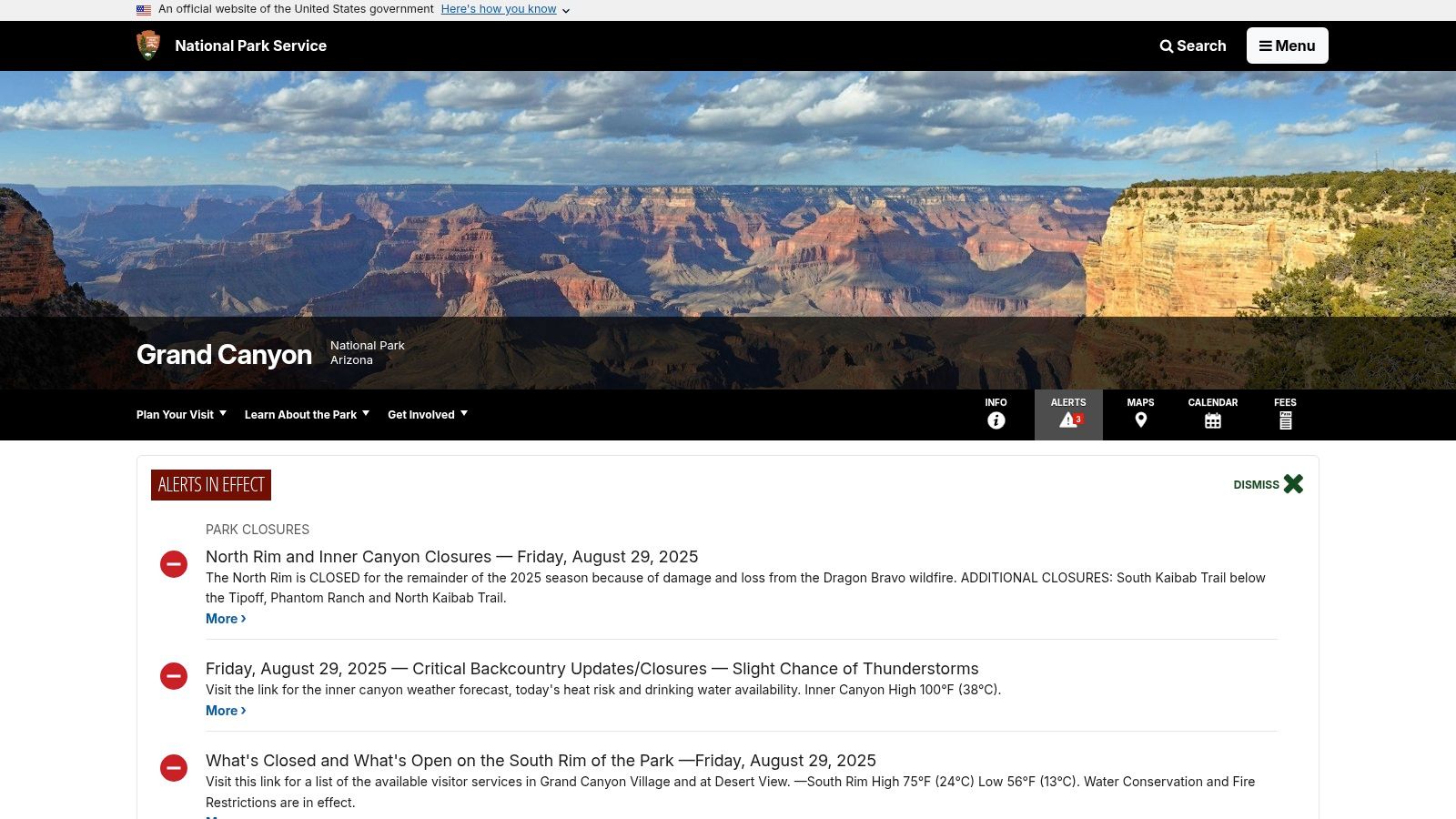The height and width of the screenshot is (819, 1456).
Task: Open the Maps pin icon
Action: click(1140, 415)
